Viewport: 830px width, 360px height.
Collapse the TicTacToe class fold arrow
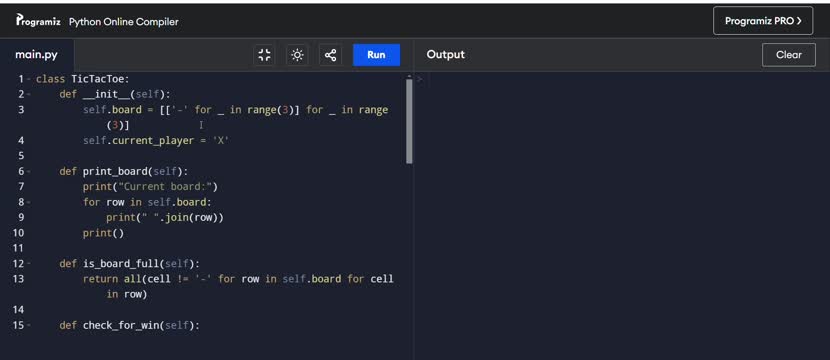(x=28, y=79)
